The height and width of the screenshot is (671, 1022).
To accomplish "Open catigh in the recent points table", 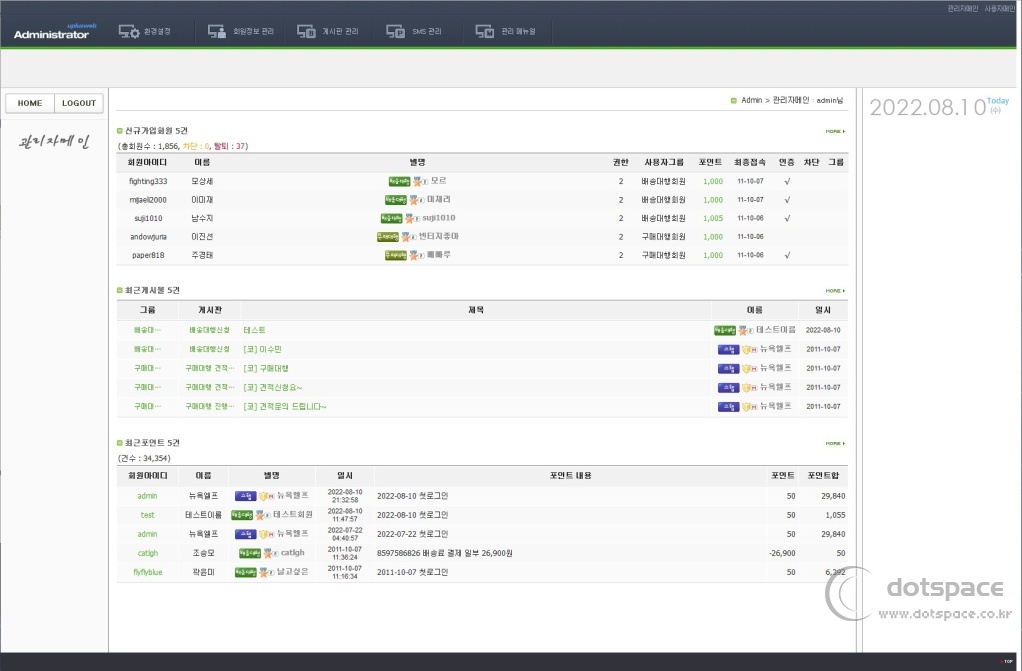I will 148,553.
